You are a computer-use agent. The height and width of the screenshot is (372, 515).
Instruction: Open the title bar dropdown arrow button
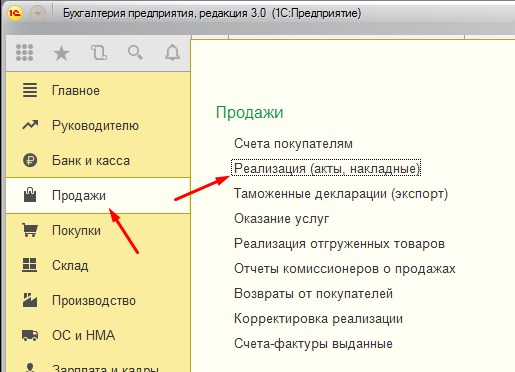[38, 13]
